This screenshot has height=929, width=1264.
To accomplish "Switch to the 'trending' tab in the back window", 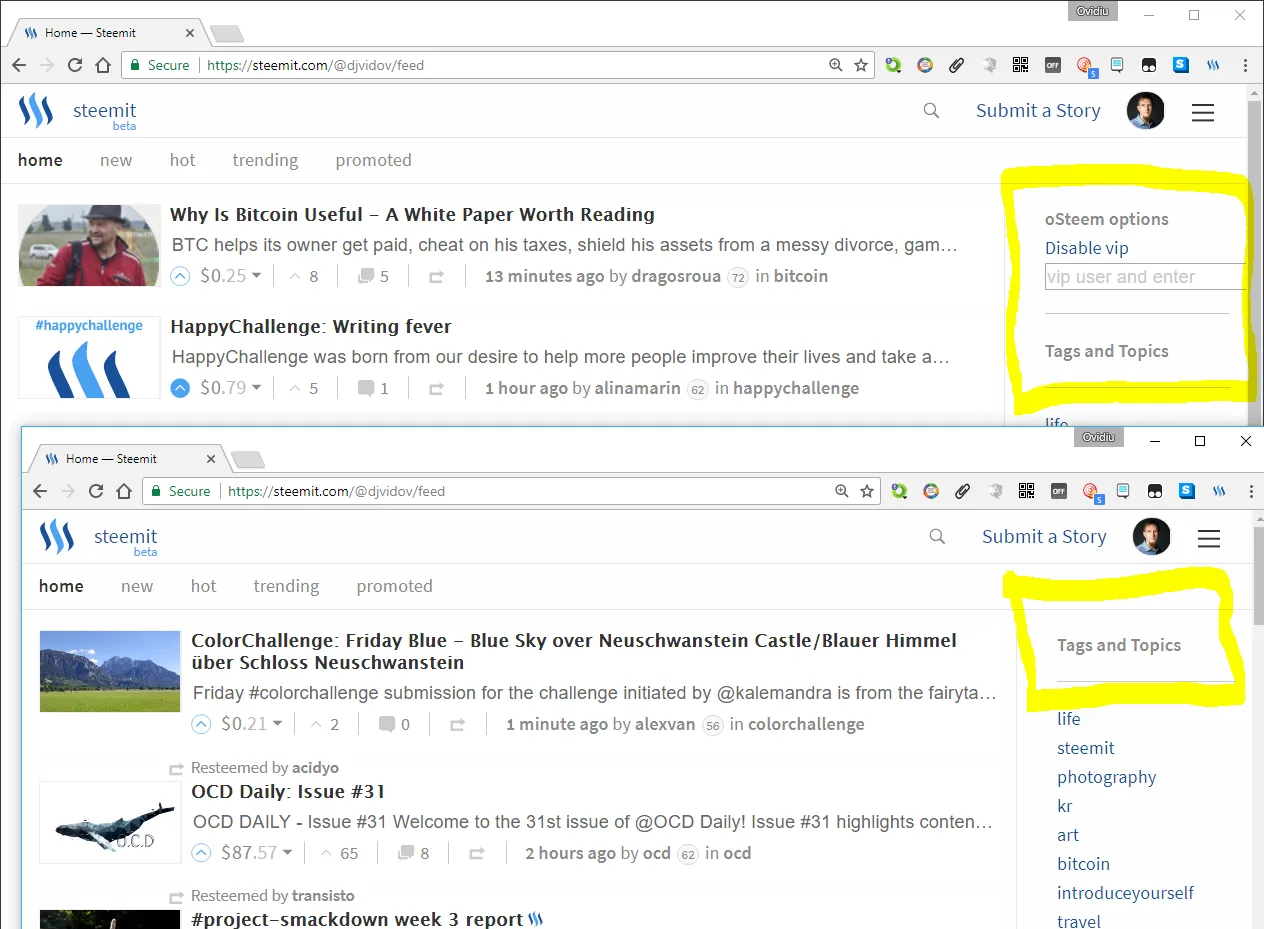I will (x=265, y=160).
